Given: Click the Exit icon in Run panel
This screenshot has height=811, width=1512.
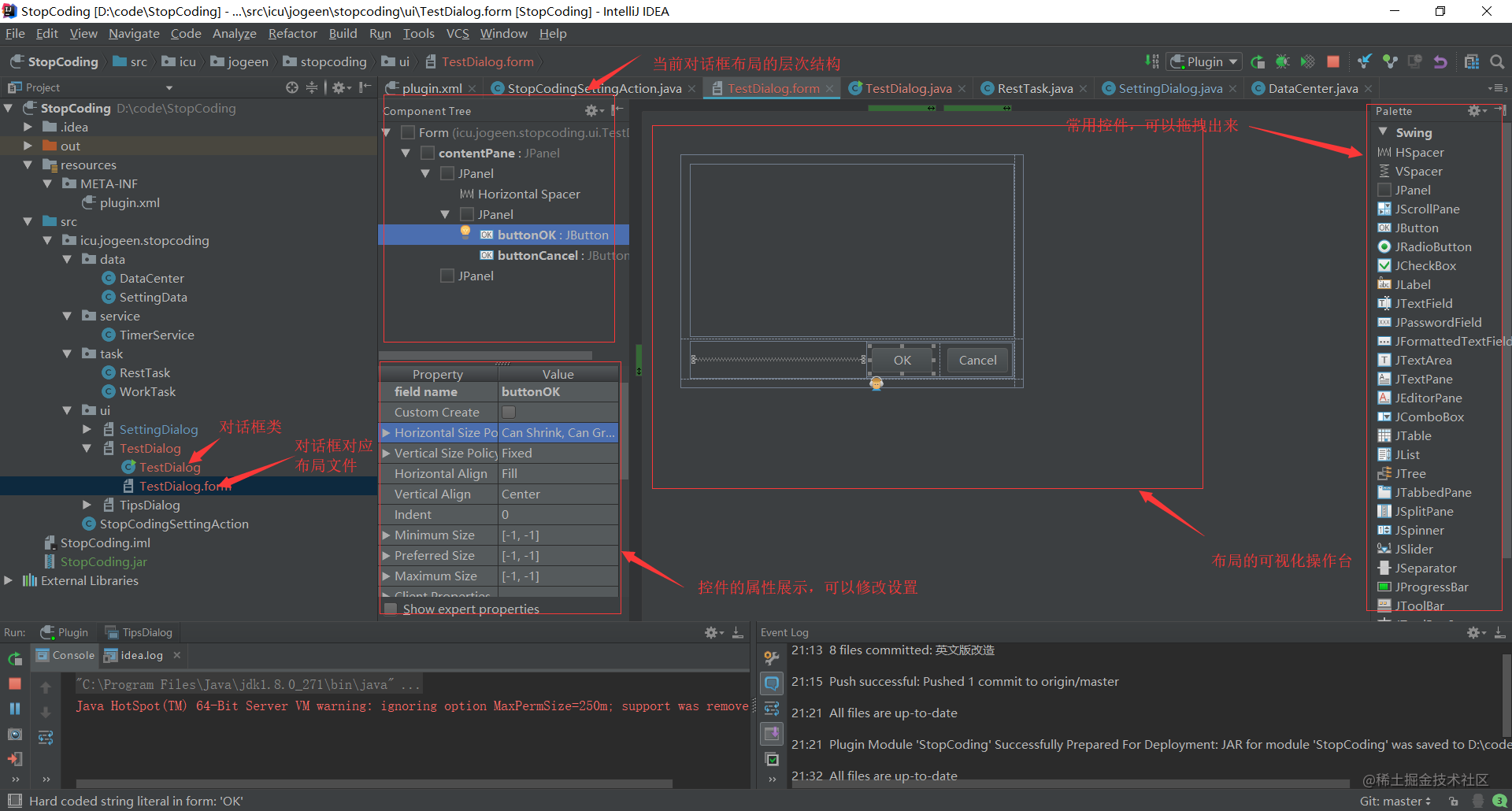Looking at the screenshot, I should pyautogui.click(x=15, y=759).
